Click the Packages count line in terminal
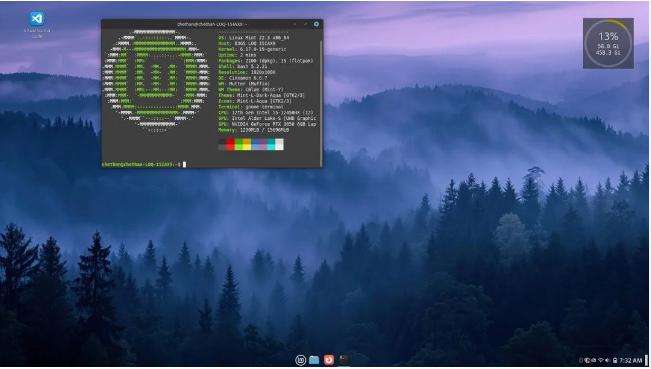 click(266, 61)
